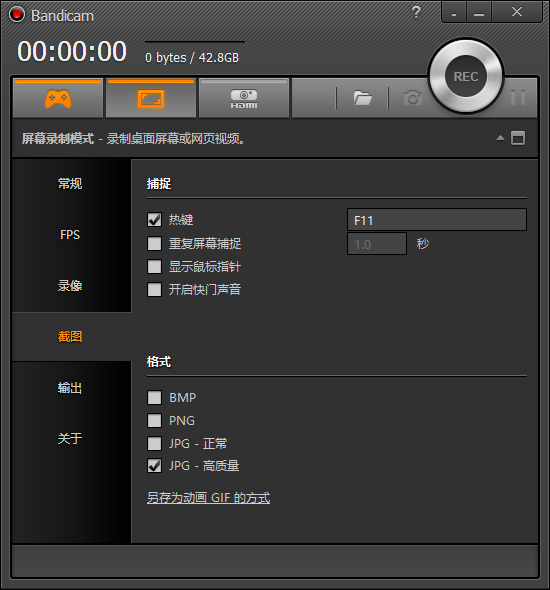The image size is (550, 590).
Task: Select the screen recording mode rectangle icon
Action: [x=151, y=98]
